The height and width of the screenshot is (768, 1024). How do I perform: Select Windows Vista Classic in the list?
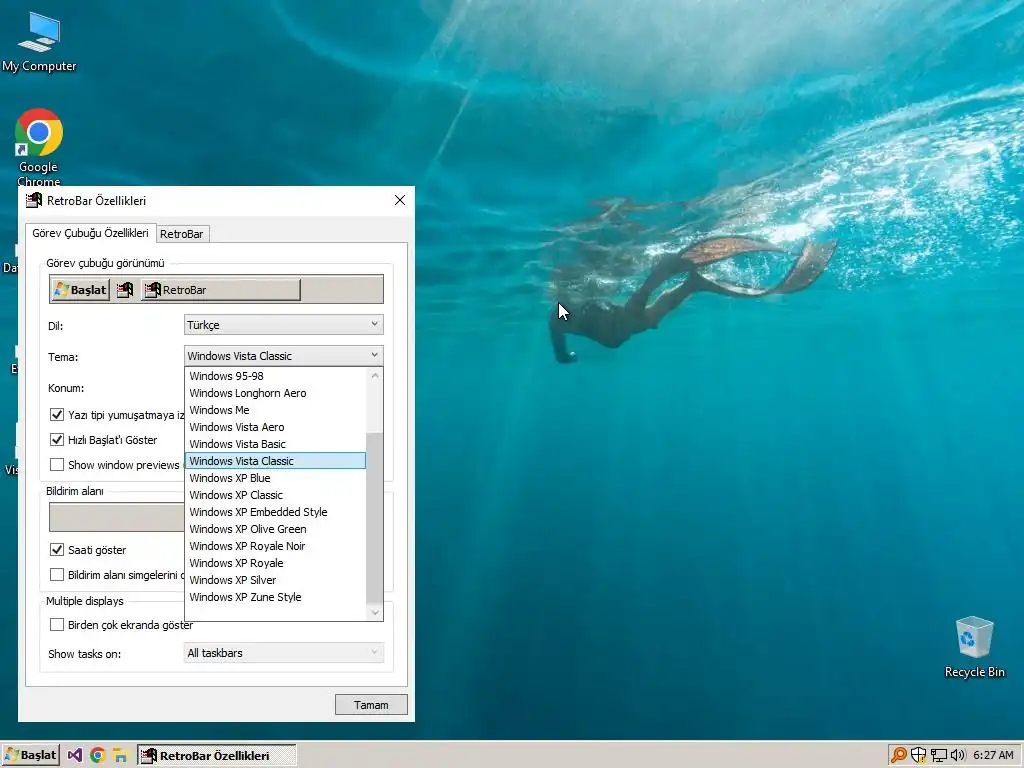(x=275, y=460)
